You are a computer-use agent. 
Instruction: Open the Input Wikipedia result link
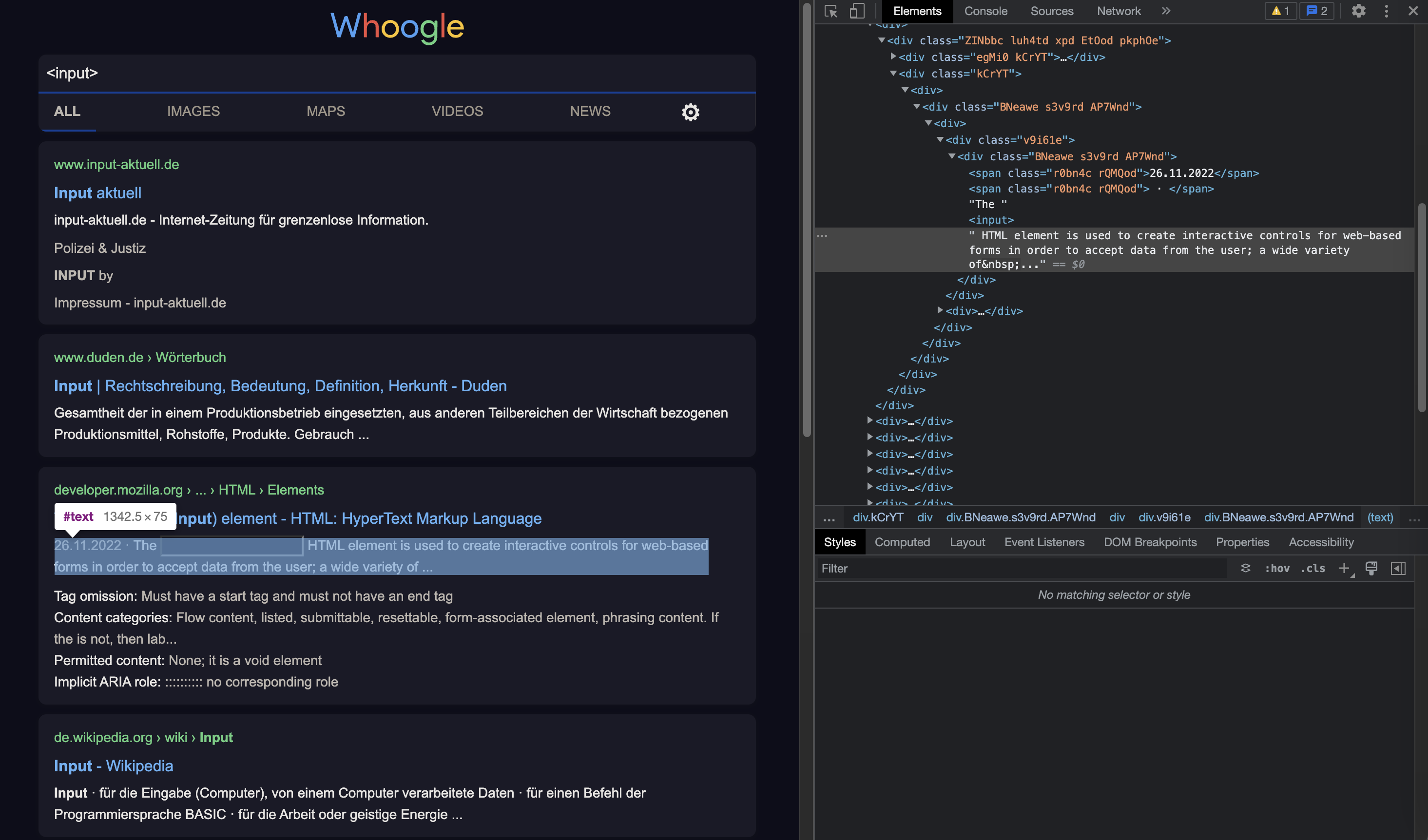coord(114,765)
